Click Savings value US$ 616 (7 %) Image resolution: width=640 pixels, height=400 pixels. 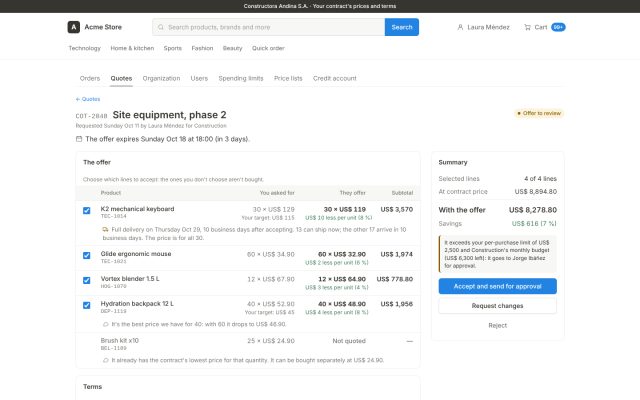[534, 224]
